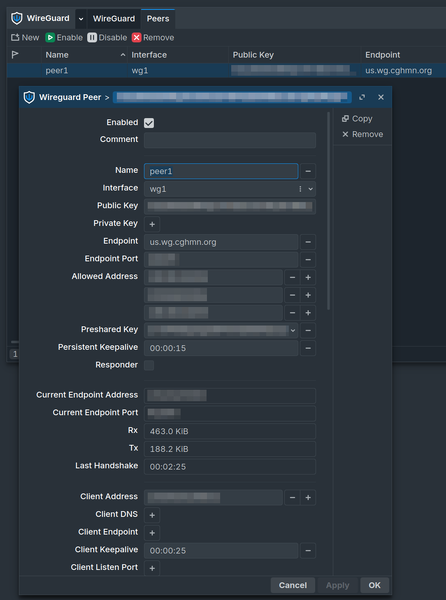Screen dimensions: 446x600
Task: Click the red Remove toolbar button
Action: (153, 38)
